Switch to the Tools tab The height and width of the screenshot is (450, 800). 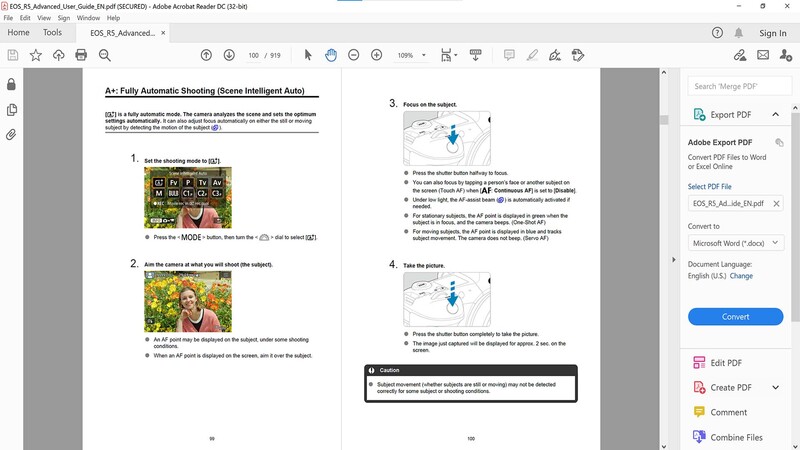(x=52, y=32)
